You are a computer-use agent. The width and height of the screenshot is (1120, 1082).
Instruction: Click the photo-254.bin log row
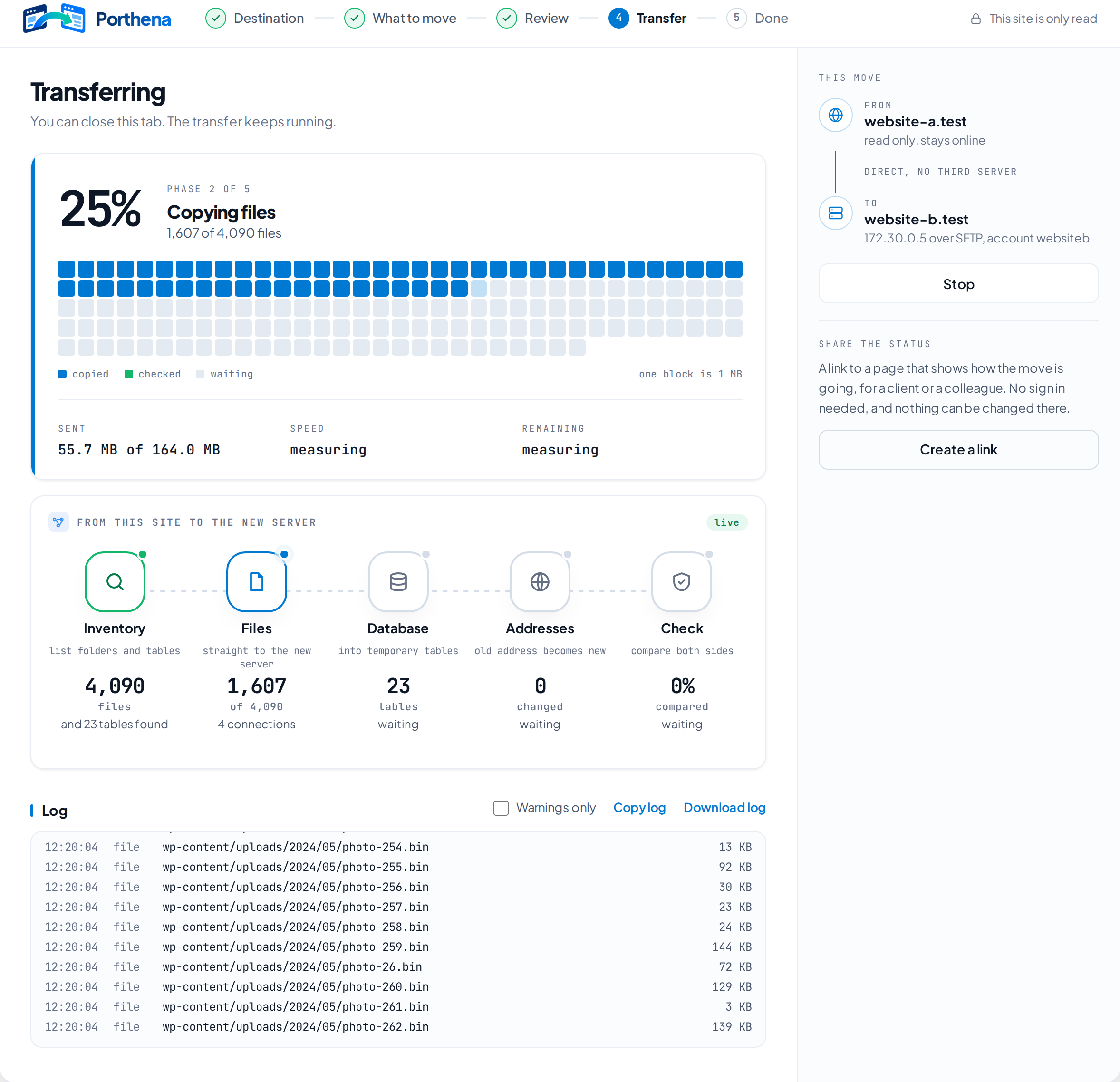coord(398,847)
